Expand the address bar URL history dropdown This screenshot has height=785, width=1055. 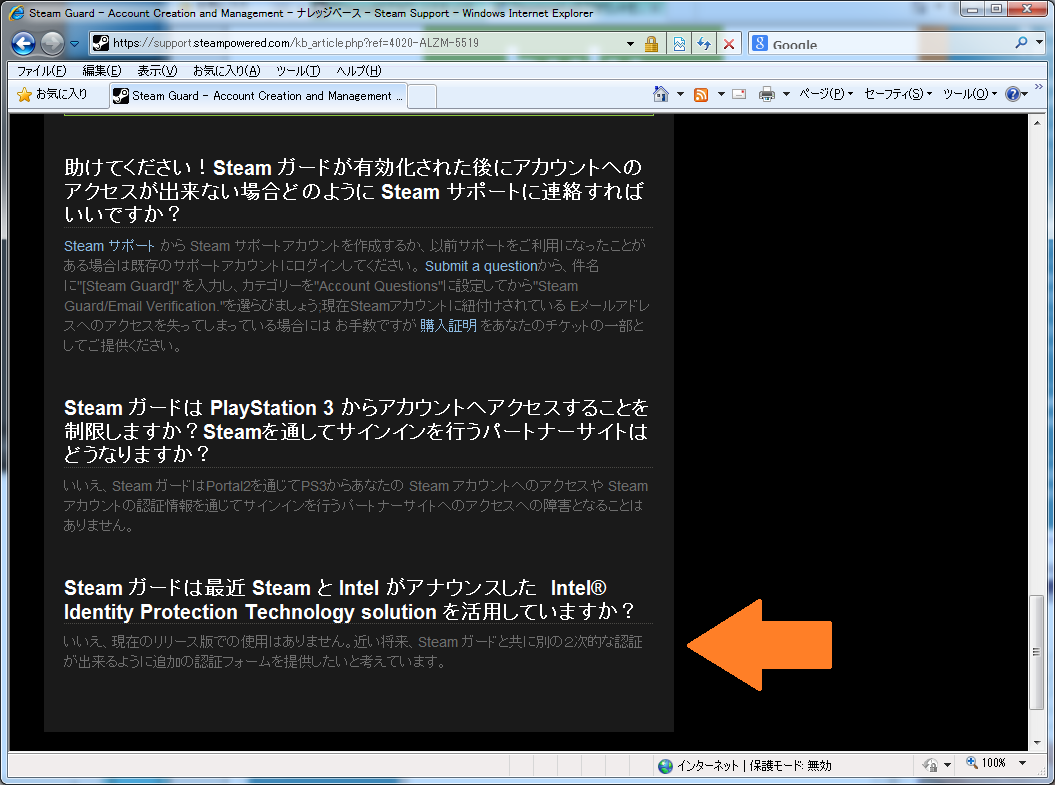coord(630,44)
